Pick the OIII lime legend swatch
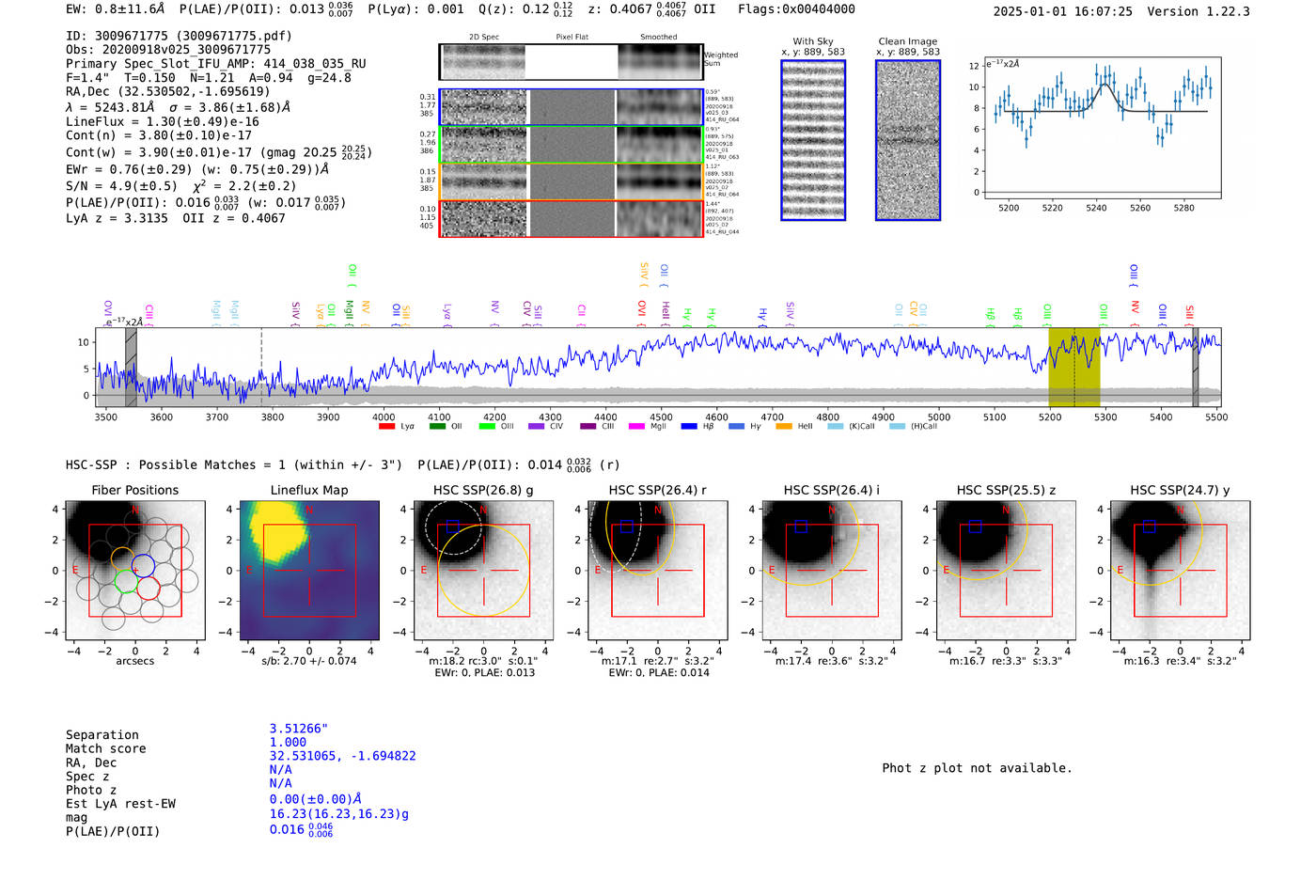The height and width of the screenshot is (896, 1316). 487,427
